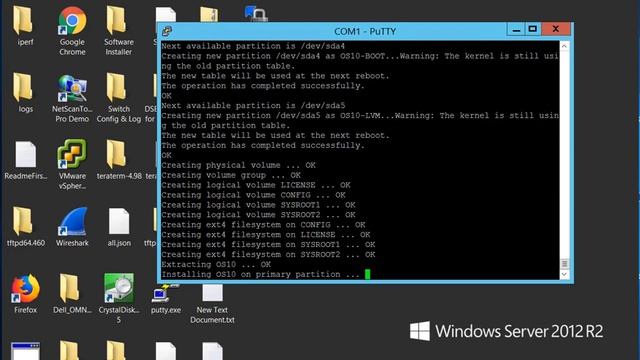Click the PuTTY scrollbar up arrow

pyautogui.click(x=564, y=46)
